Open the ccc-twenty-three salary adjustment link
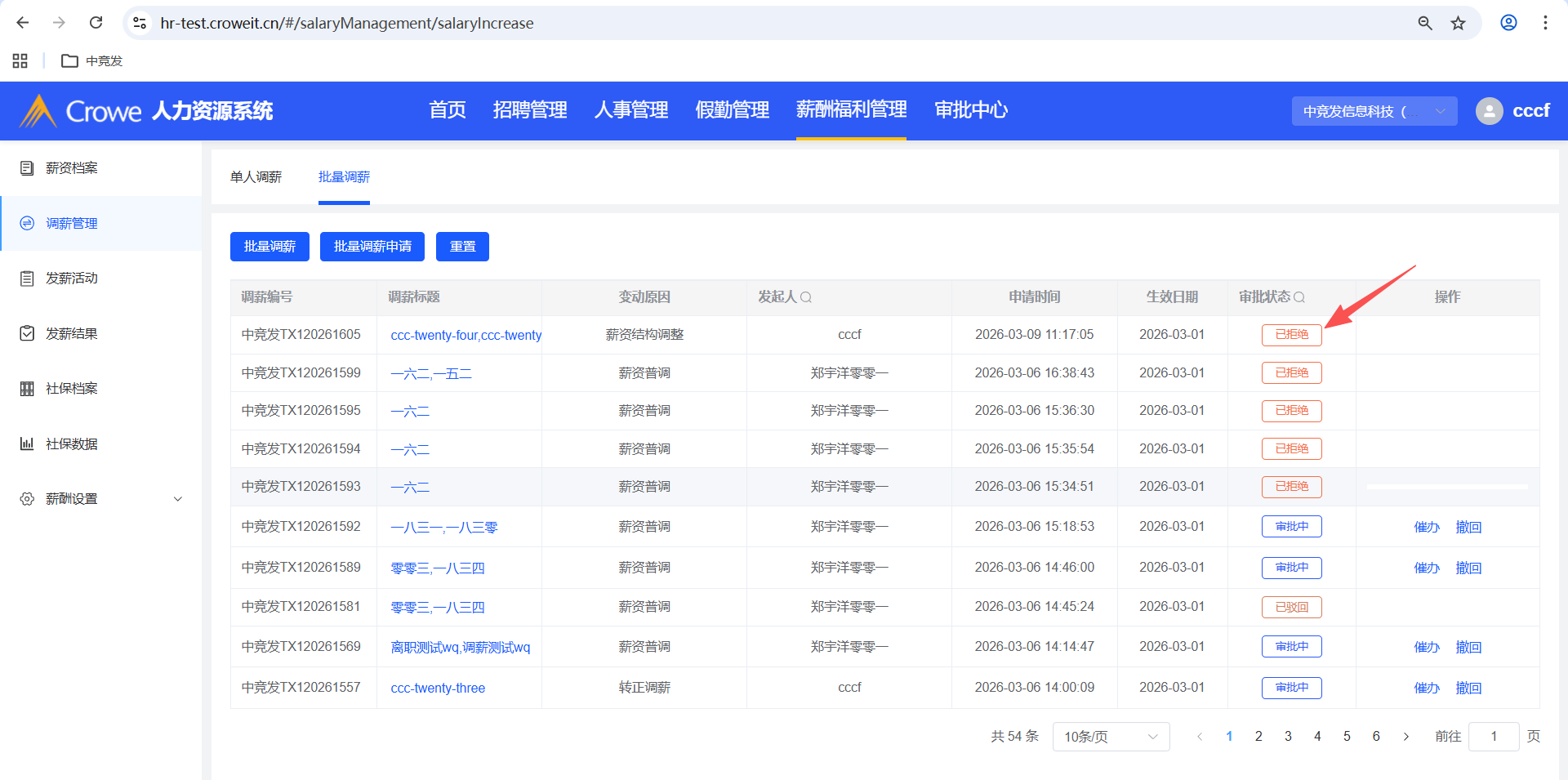 click(x=438, y=688)
